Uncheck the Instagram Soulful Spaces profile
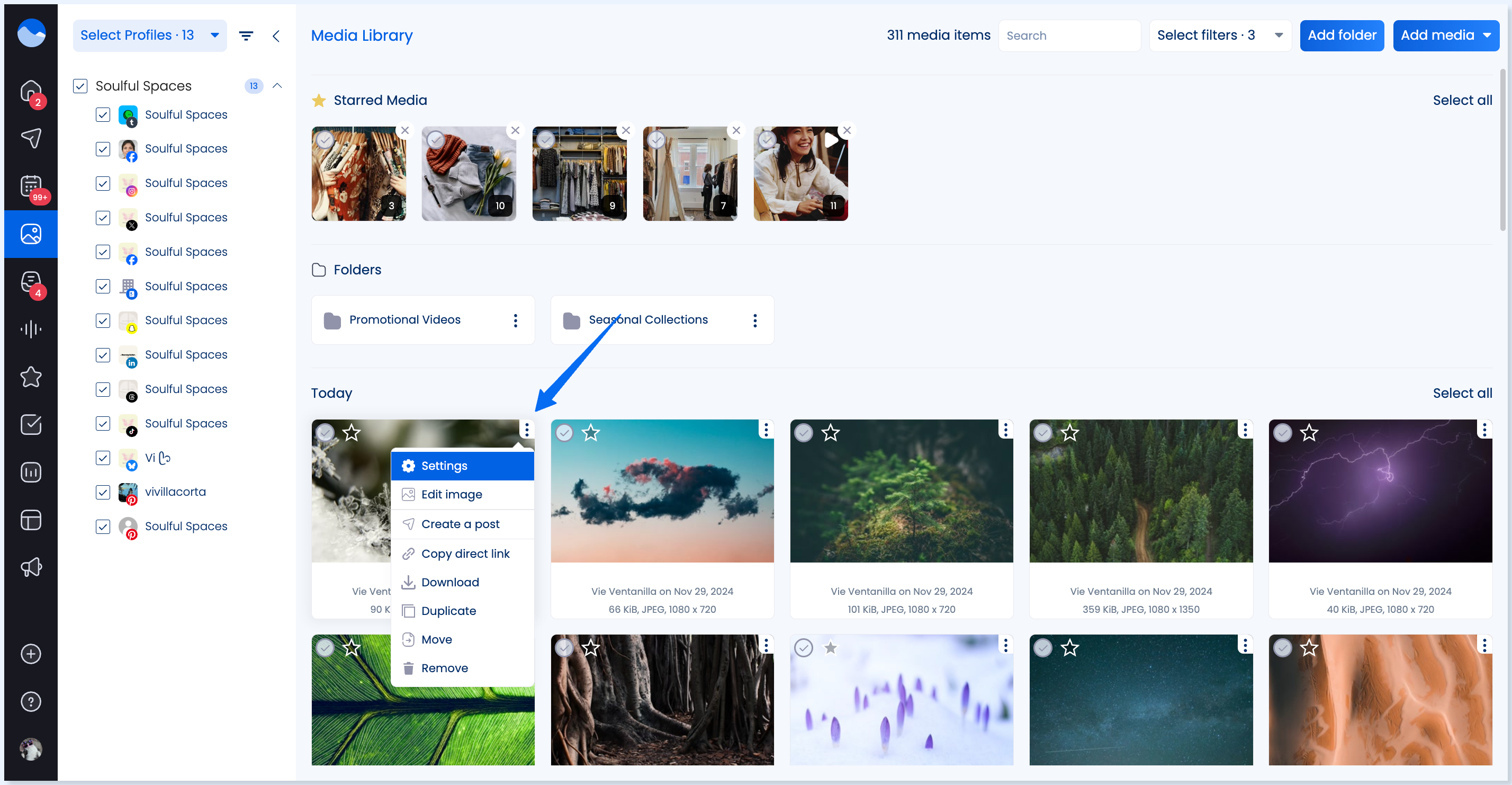Viewport: 1512px width, 785px height. 103,183
